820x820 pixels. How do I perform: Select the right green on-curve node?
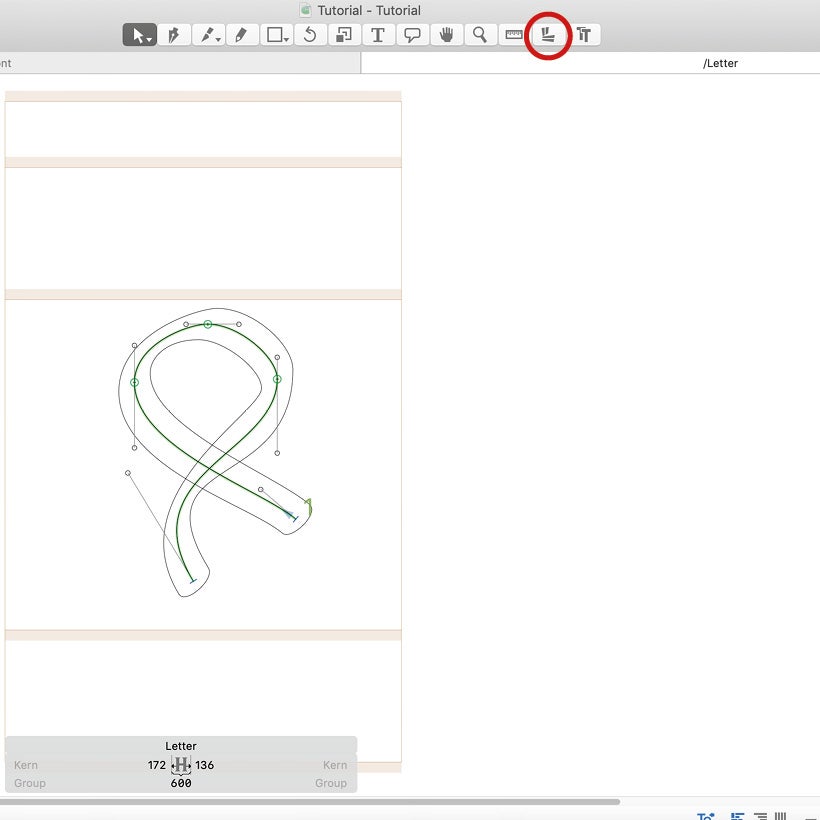pos(277,379)
